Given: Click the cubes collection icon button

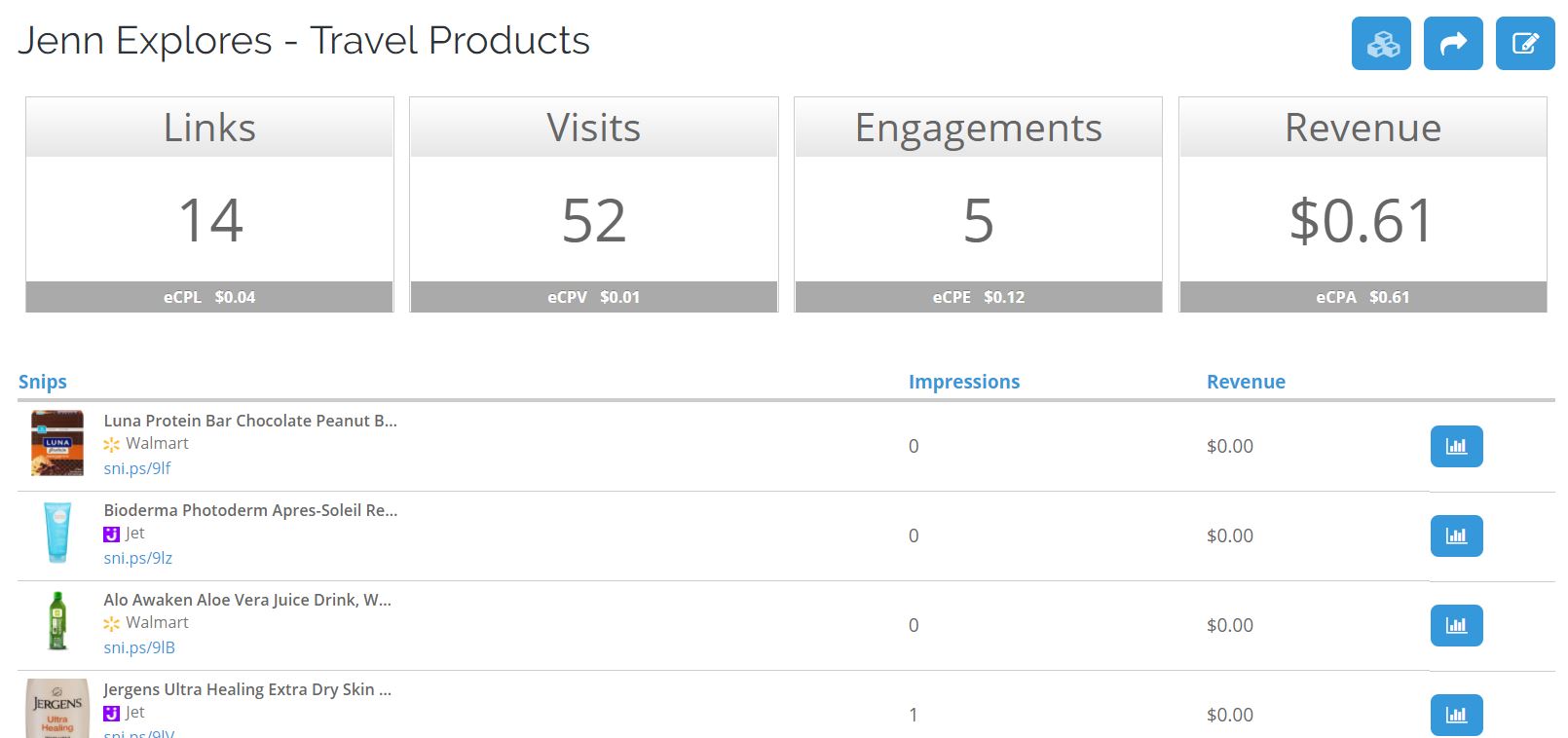Looking at the screenshot, I should point(1381,44).
